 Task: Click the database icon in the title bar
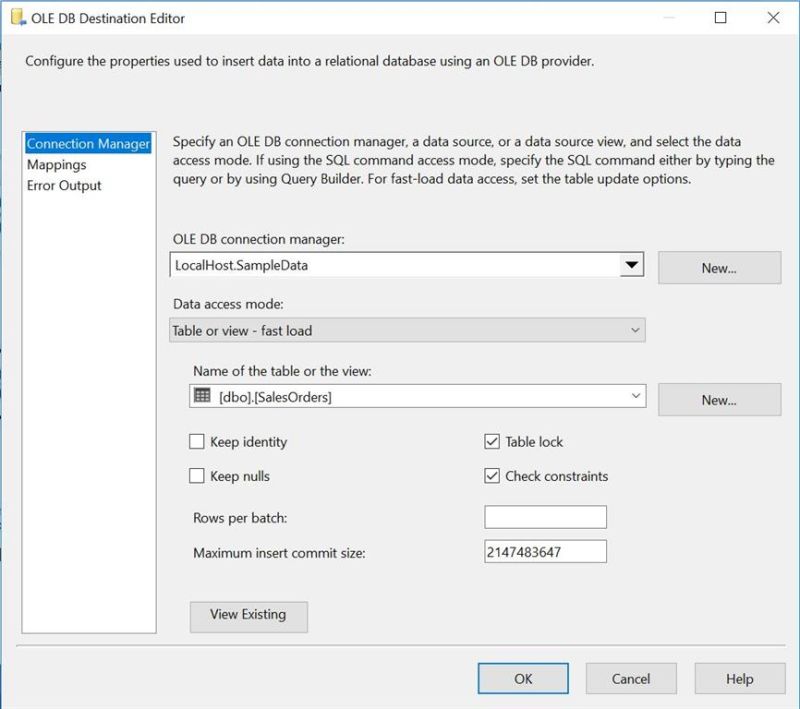click(14, 18)
